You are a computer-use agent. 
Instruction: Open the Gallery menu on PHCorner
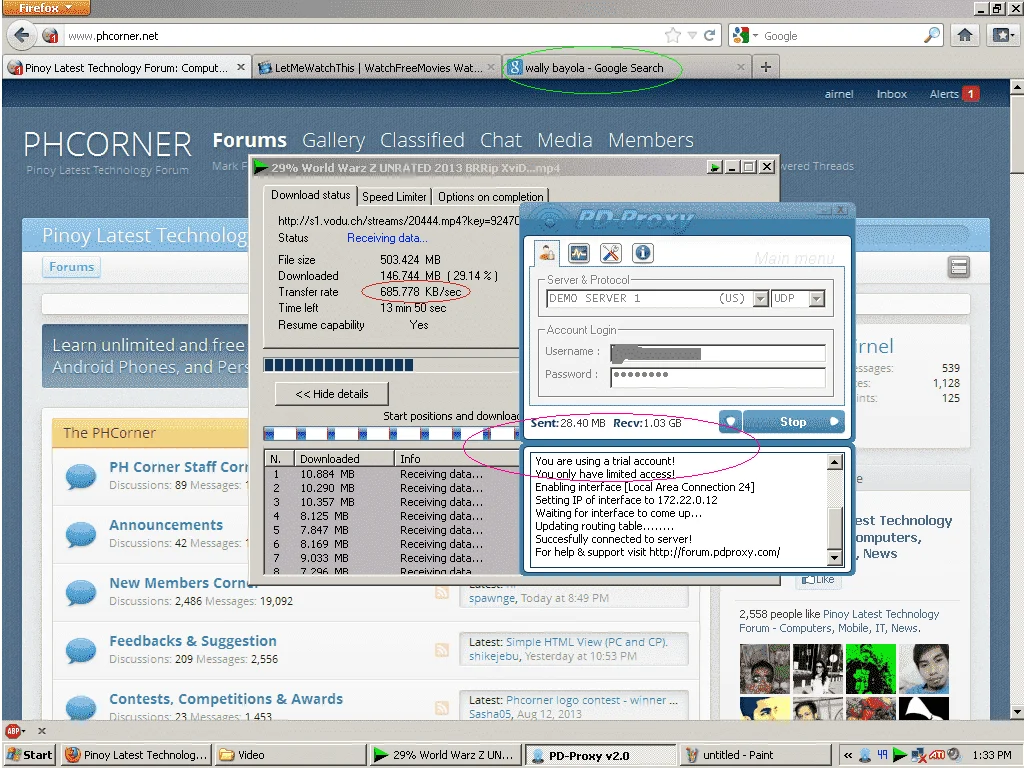tap(333, 140)
